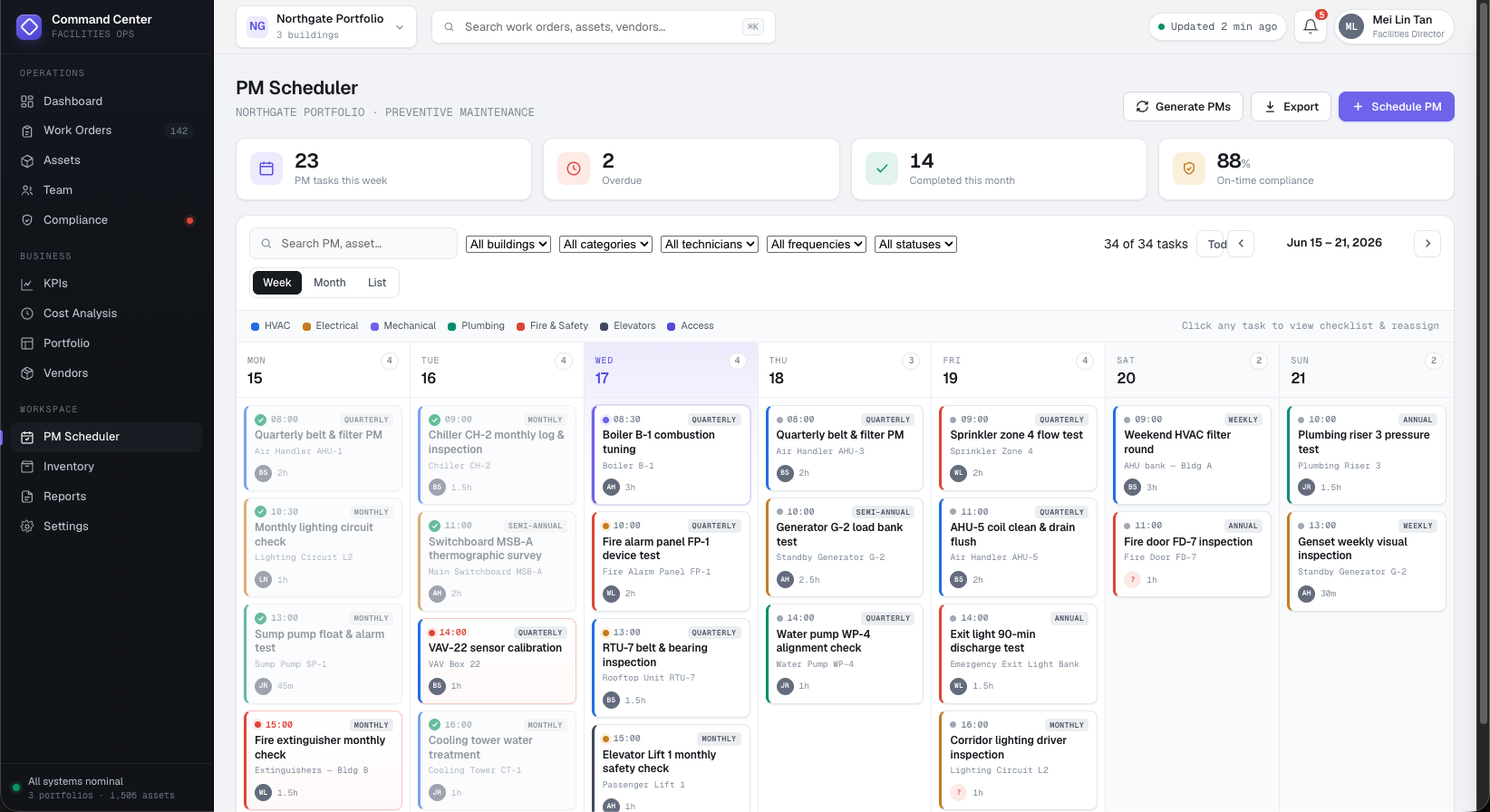
Task: Click the Search PM, asset field
Action: [353, 244]
